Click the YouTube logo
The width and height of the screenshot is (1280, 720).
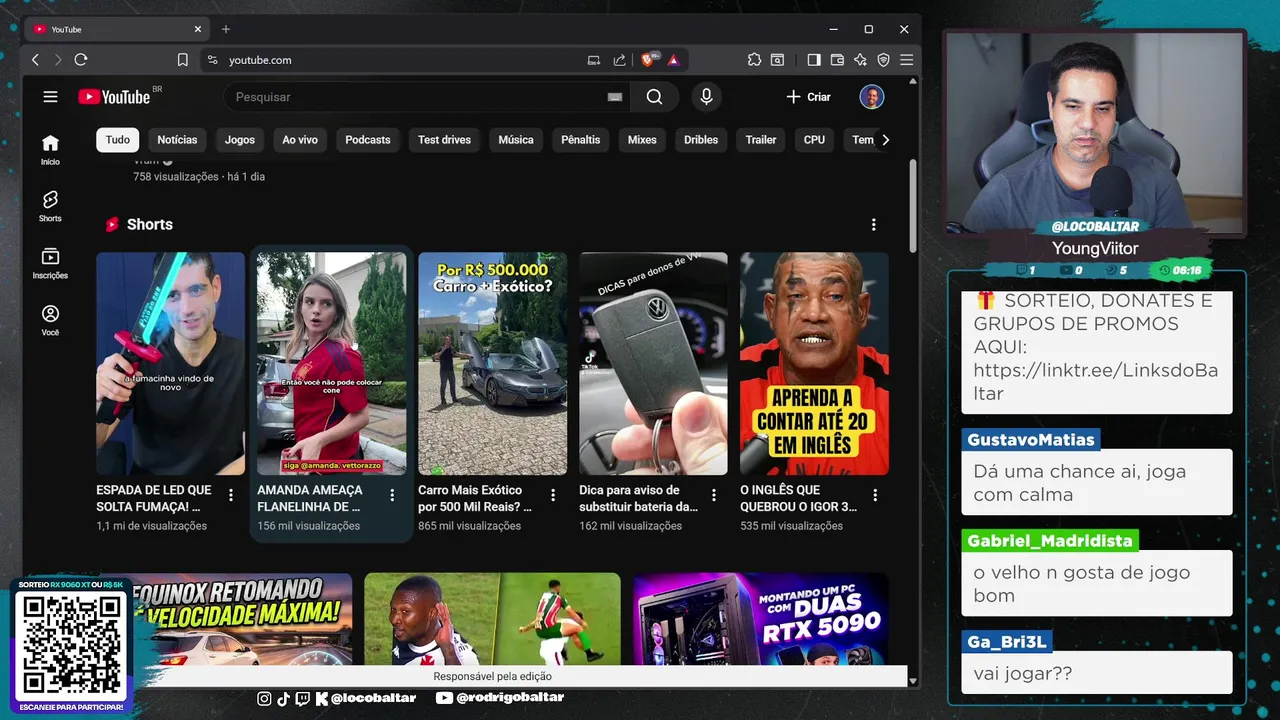[114, 97]
